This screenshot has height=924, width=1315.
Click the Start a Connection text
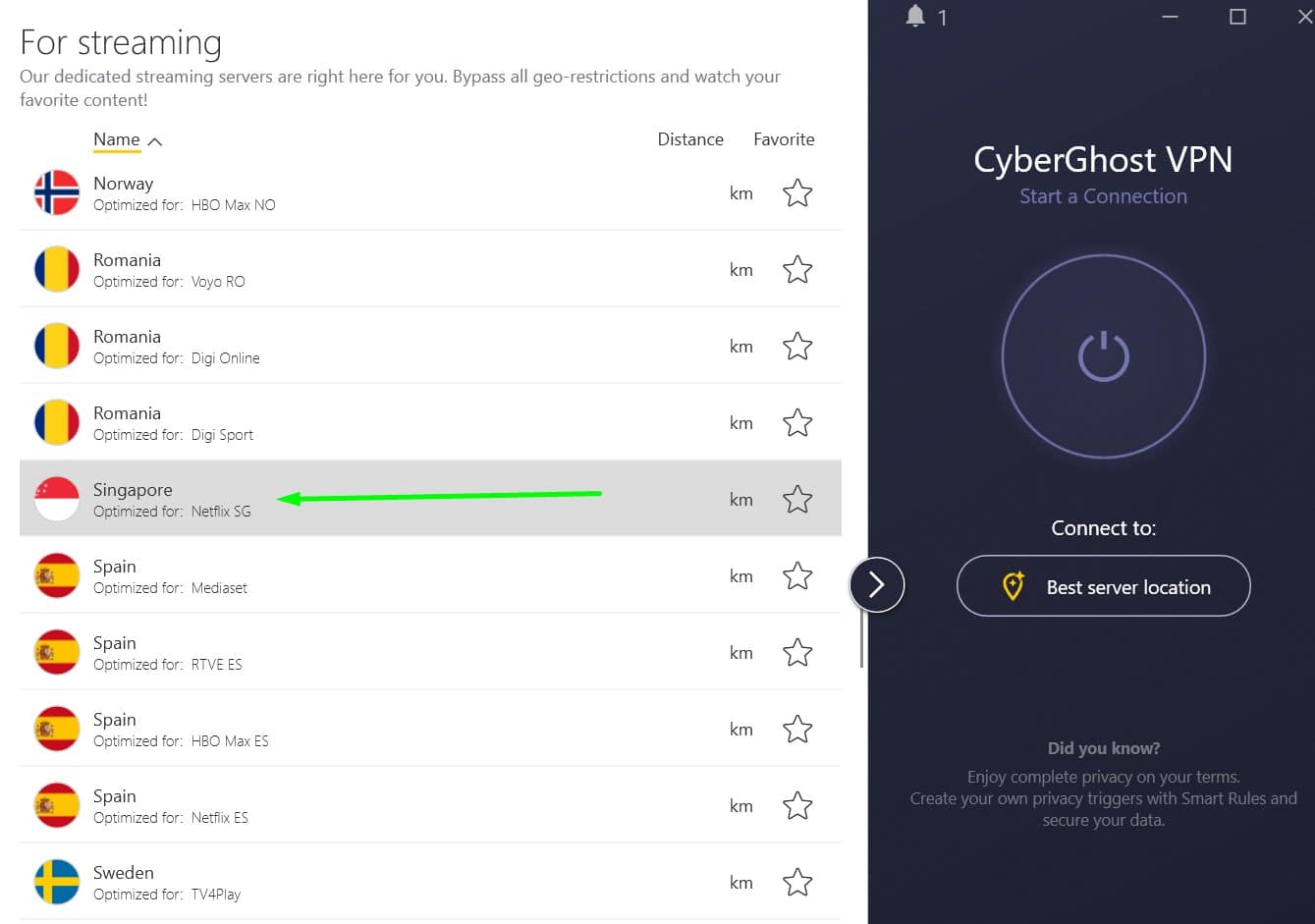point(1103,196)
